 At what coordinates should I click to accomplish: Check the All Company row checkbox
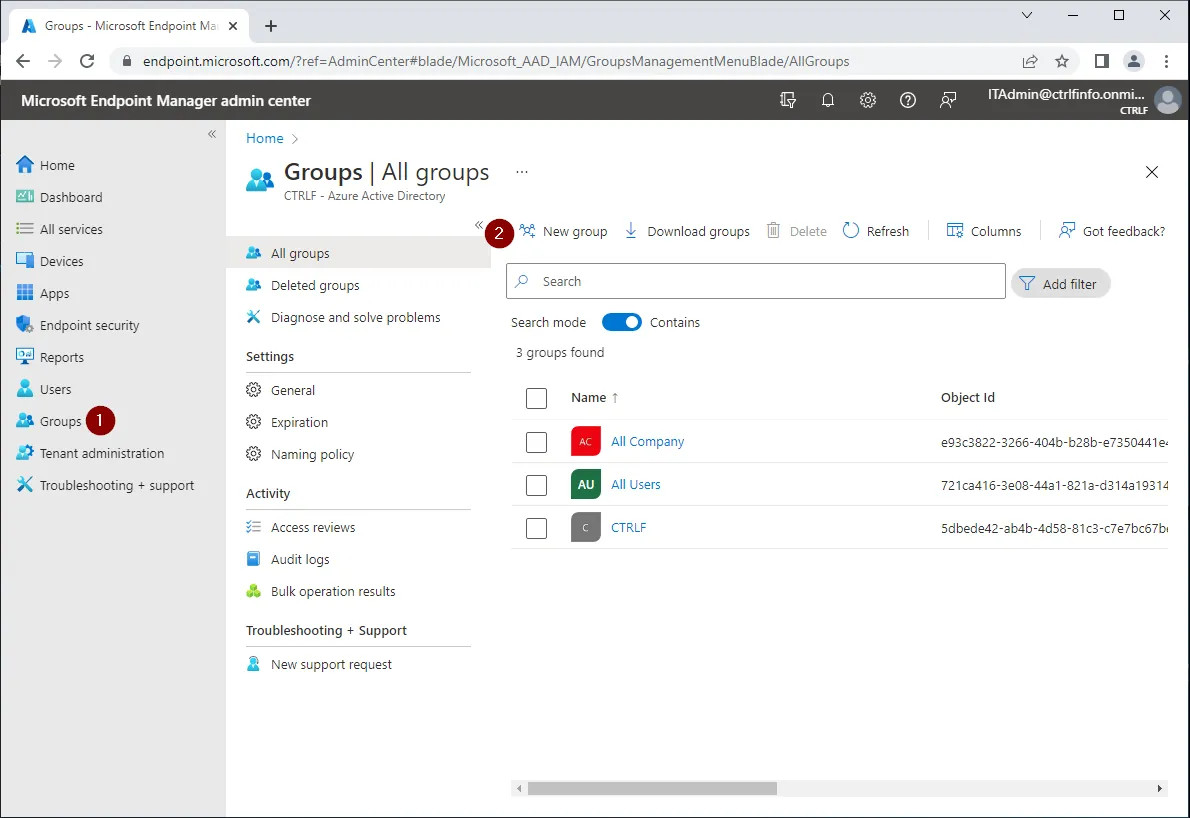click(x=536, y=442)
